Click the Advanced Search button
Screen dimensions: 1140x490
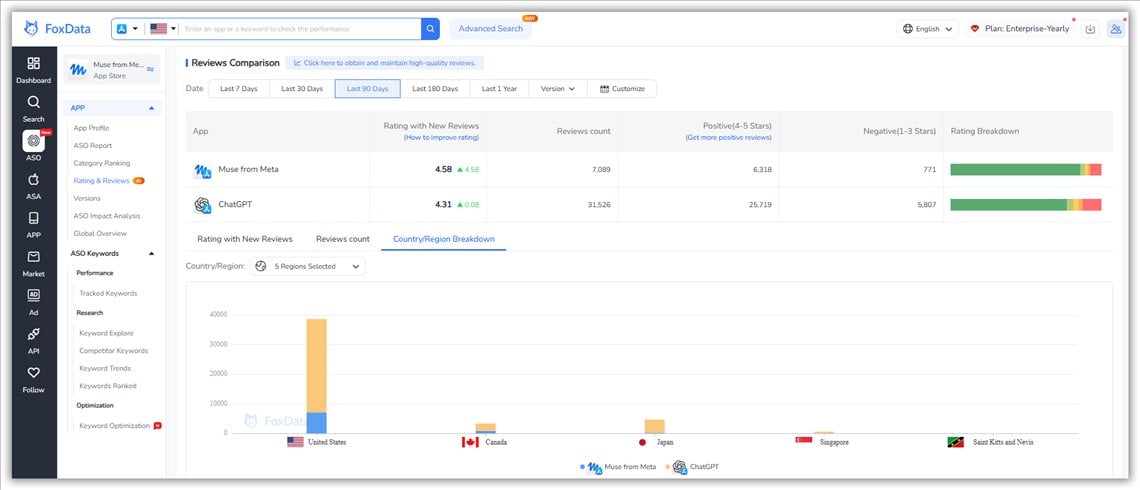coord(491,29)
